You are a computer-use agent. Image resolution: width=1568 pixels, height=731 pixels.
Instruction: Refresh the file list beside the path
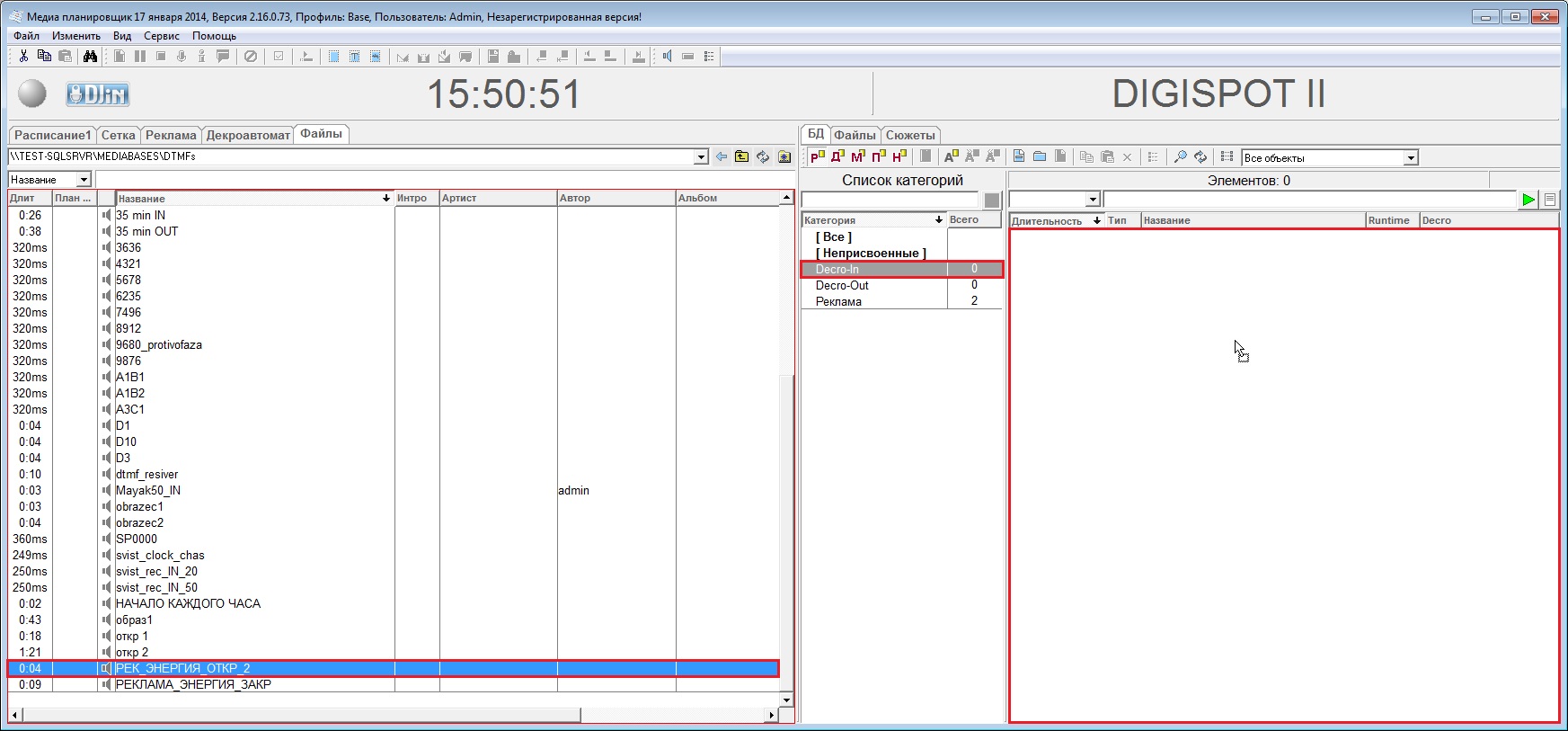pos(763,156)
